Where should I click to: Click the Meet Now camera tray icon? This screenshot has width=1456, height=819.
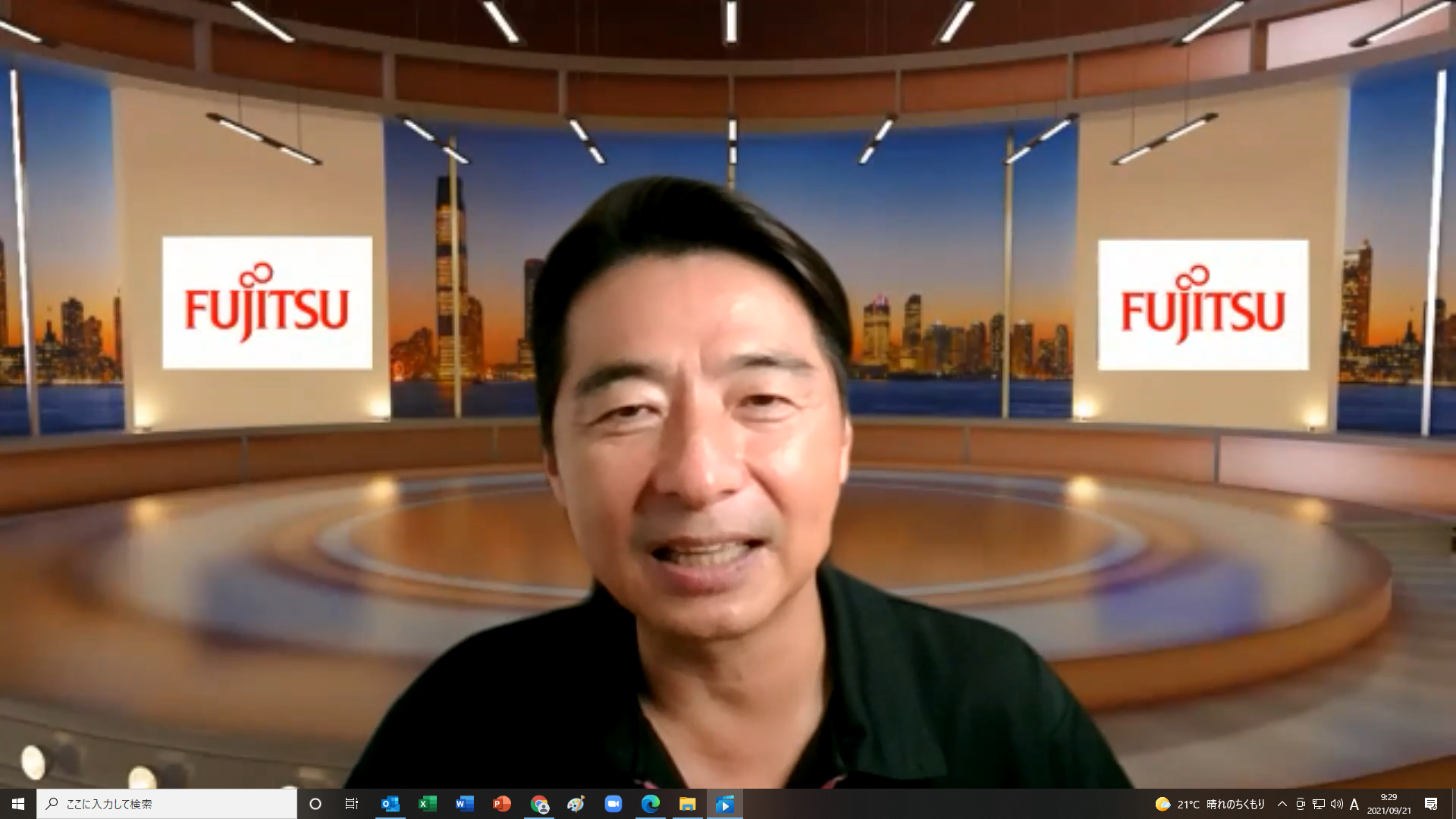pos(1301,804)
